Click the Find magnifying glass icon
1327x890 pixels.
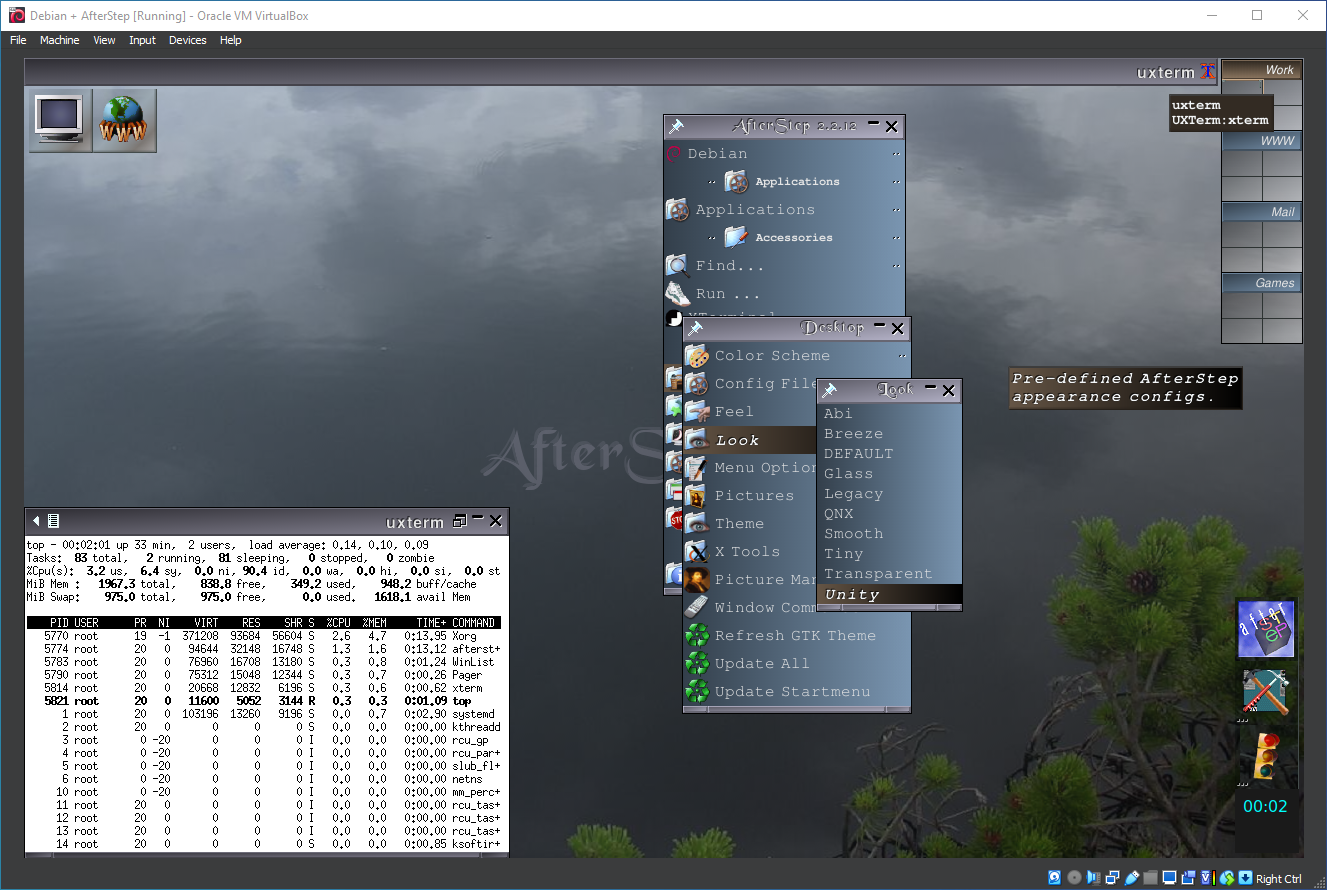[x=678, y=266]
